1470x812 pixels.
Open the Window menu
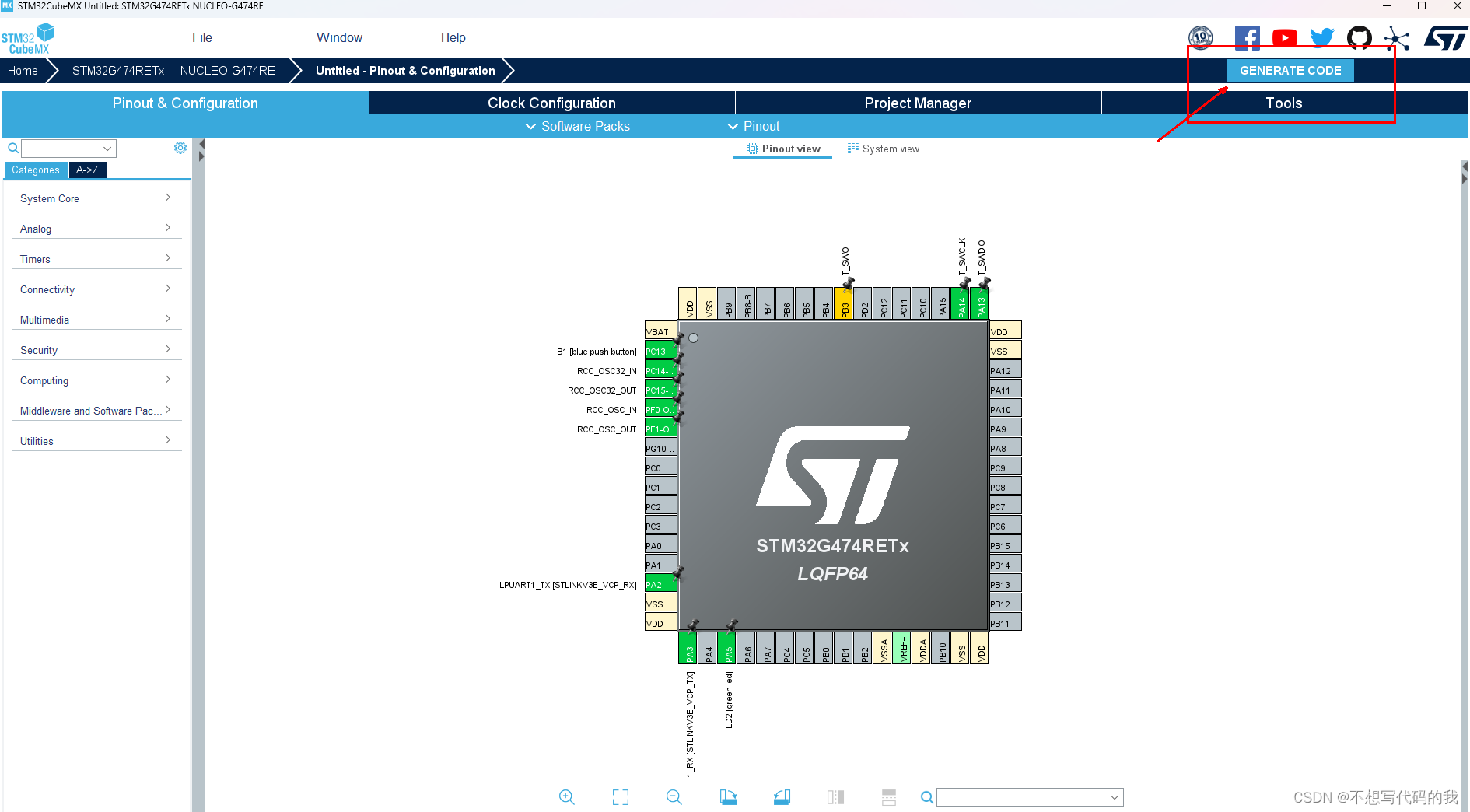pos(339,38)
